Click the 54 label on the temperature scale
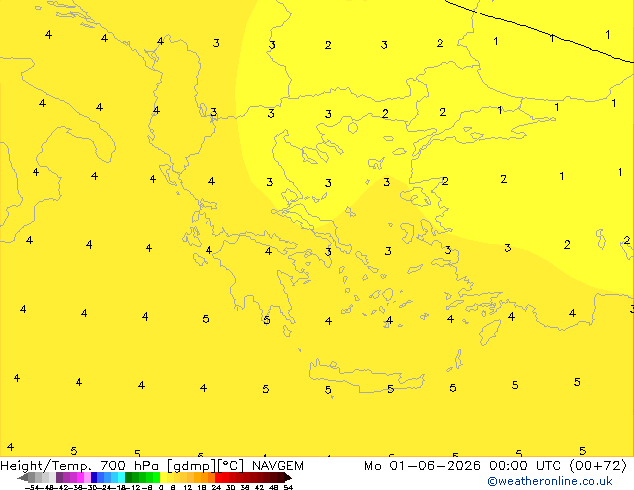The height and width of the screenshot is (490, 634). (x=288, y=487)
